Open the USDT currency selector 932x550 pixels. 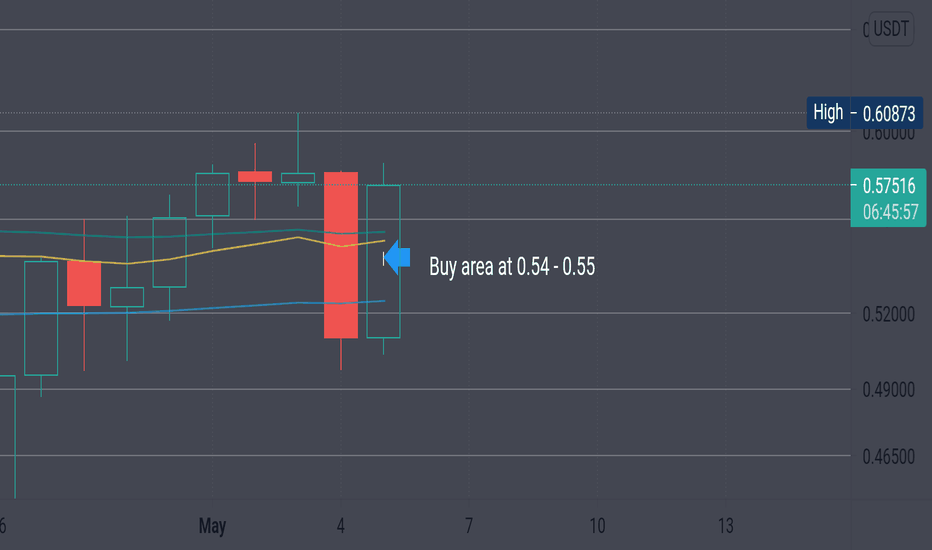[891, 29]
